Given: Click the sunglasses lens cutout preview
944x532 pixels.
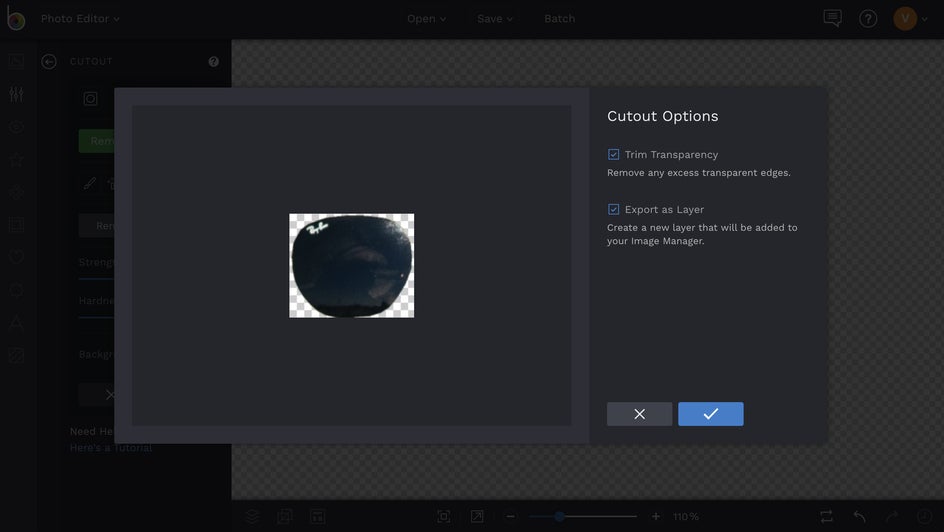Looking at the screenshot, I should pos(352,265).
